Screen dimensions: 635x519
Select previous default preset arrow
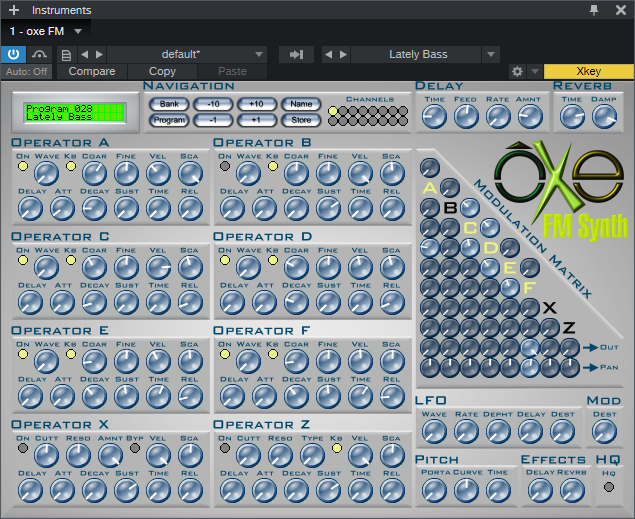[x=84, y=54]
